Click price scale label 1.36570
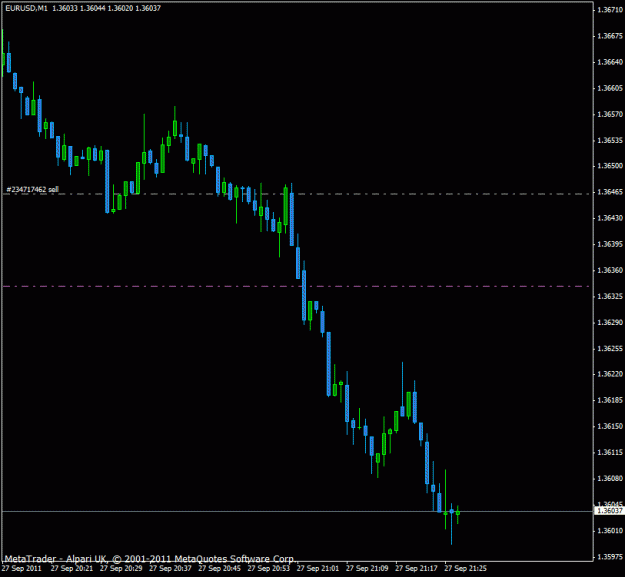The image size is (625, 577). pyautogui.click(x=610, y=114)
